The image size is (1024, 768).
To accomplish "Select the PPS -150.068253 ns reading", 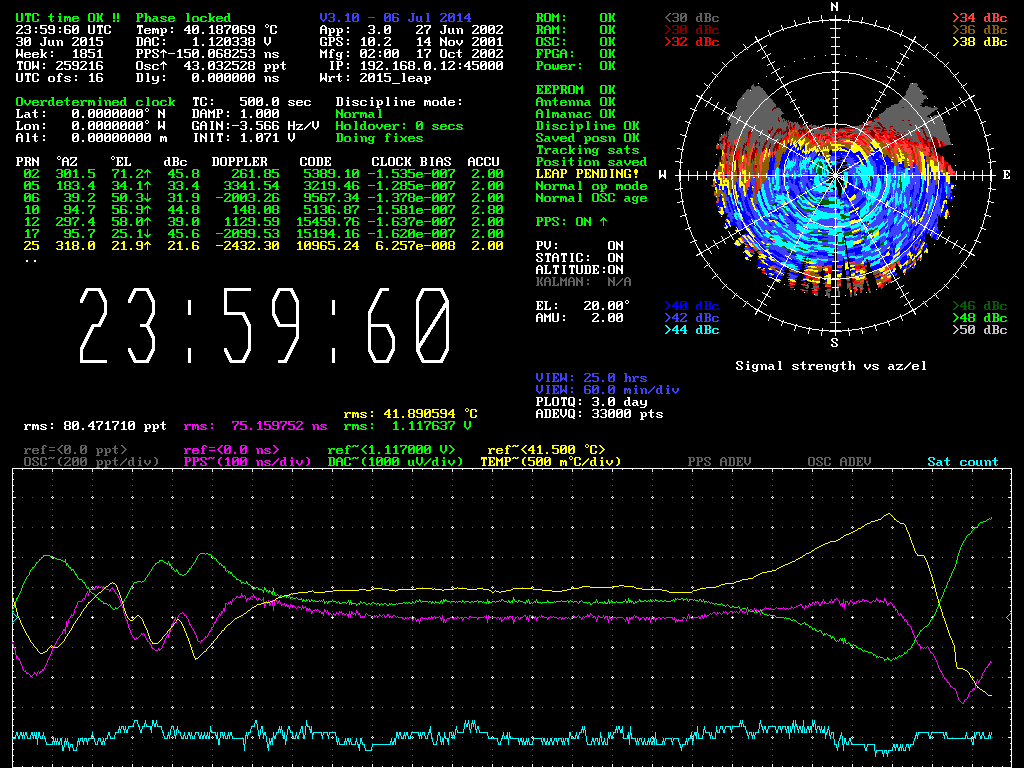I will tap(208, 54).
